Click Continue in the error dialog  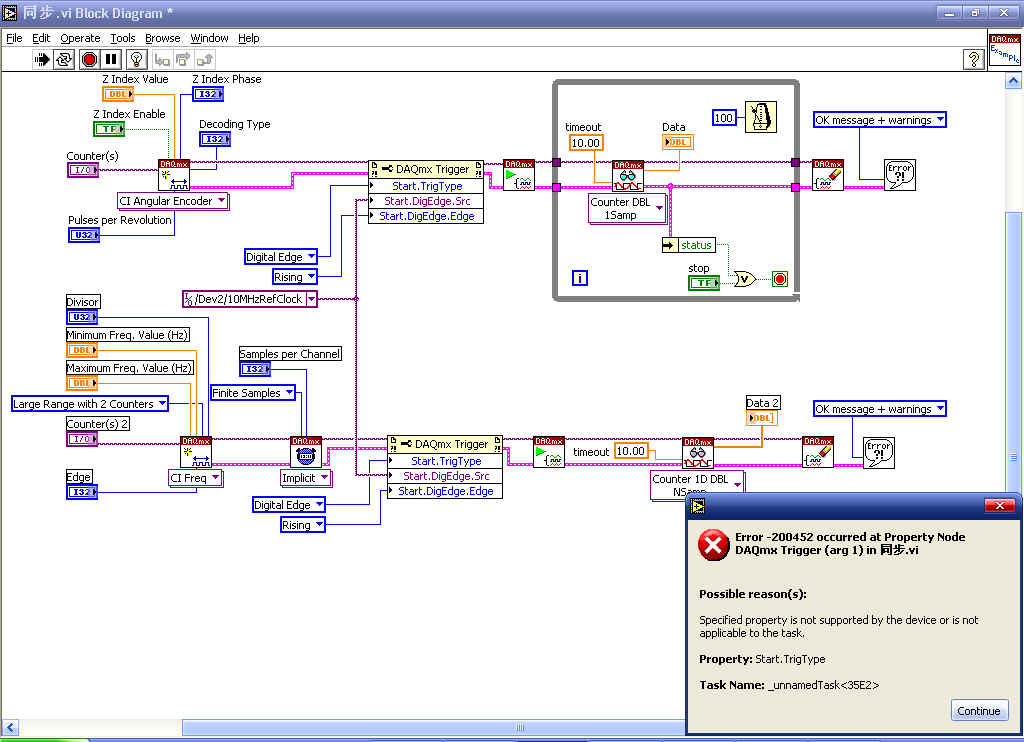pyautogui.click(x=978, y=711)
